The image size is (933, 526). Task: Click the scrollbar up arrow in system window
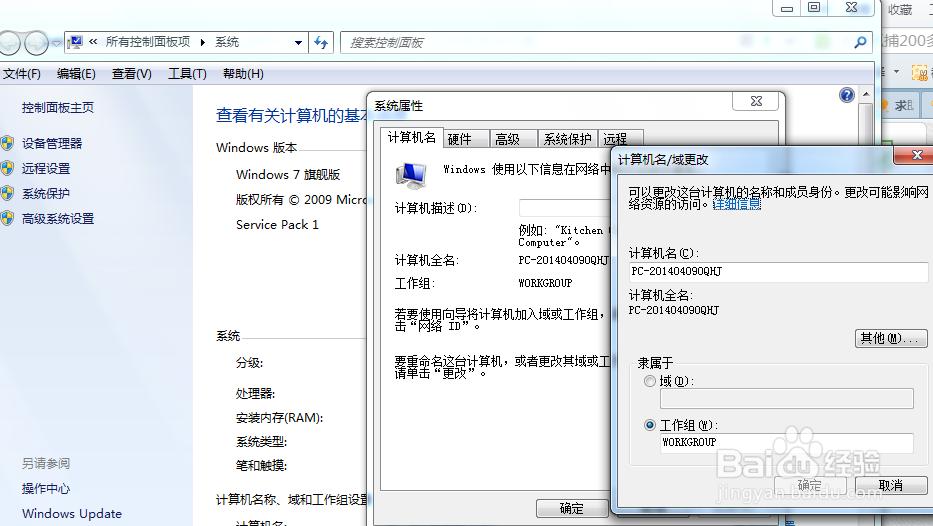tap(866, 95)
